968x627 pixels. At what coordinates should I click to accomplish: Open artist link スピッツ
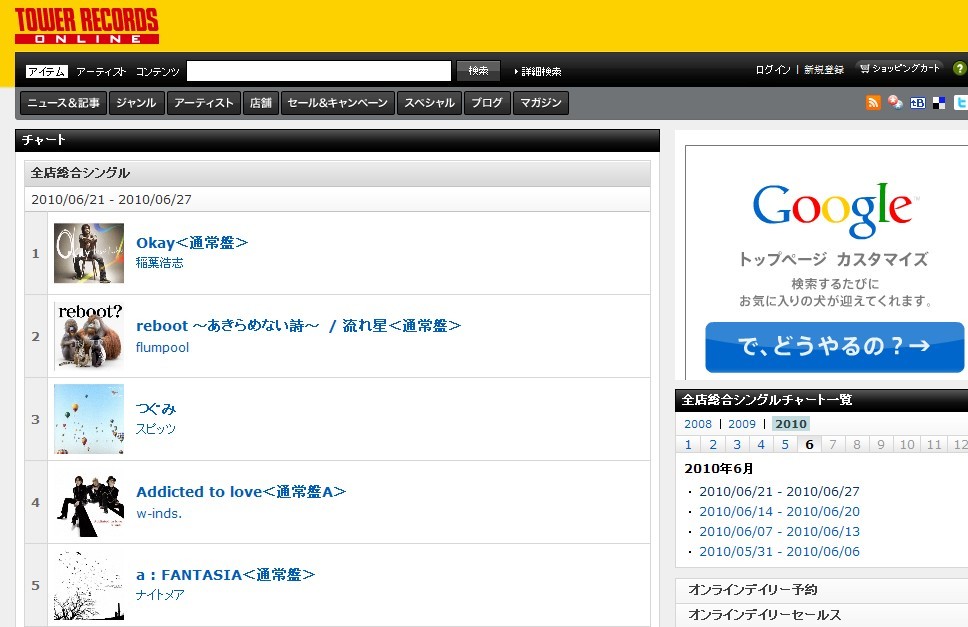point(156,429)
